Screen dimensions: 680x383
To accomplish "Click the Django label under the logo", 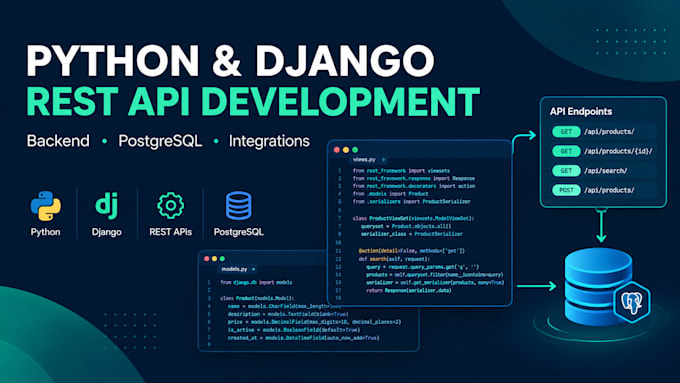I will (x=106, y=232).
